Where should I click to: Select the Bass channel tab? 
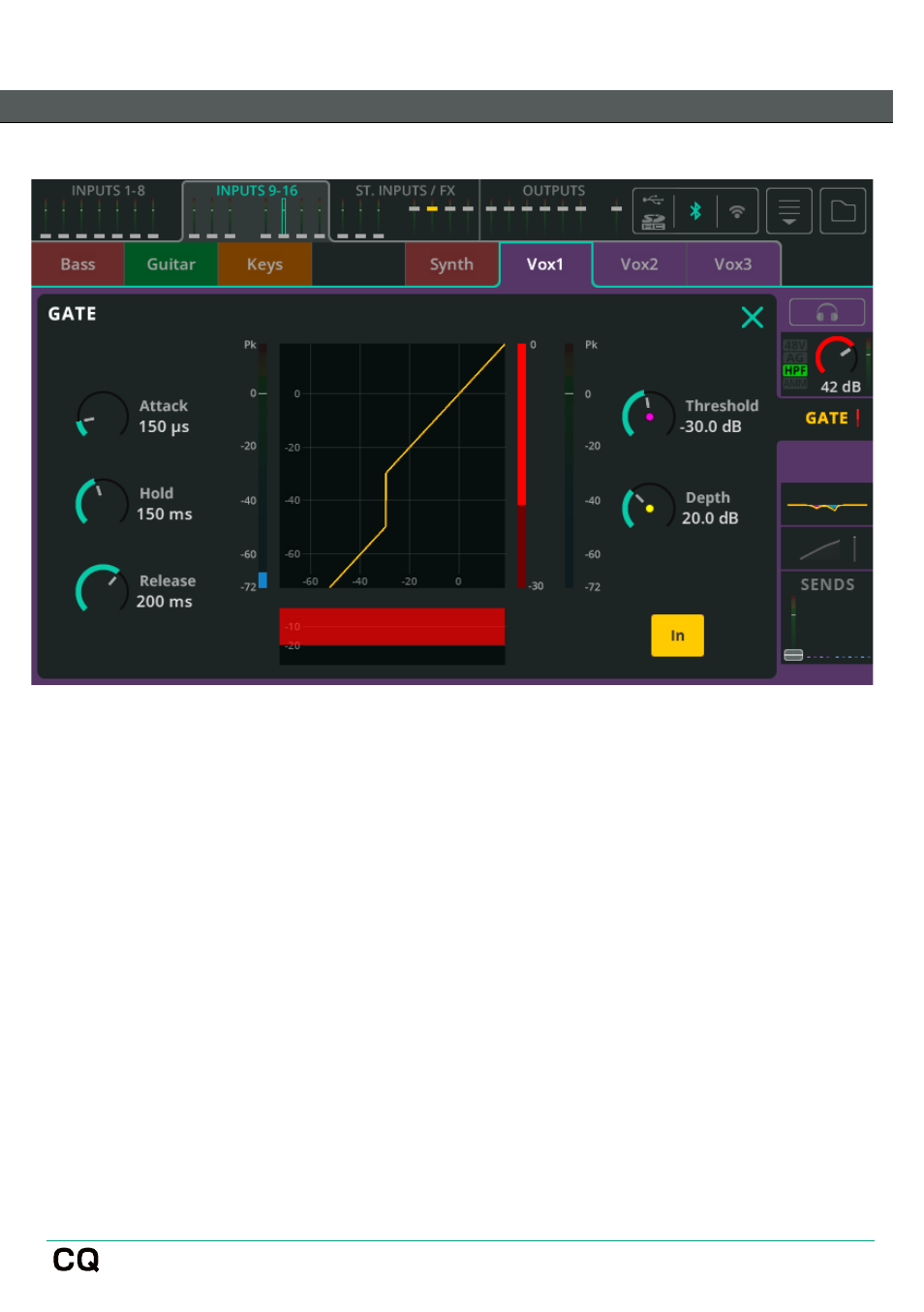tap(77, 265)
